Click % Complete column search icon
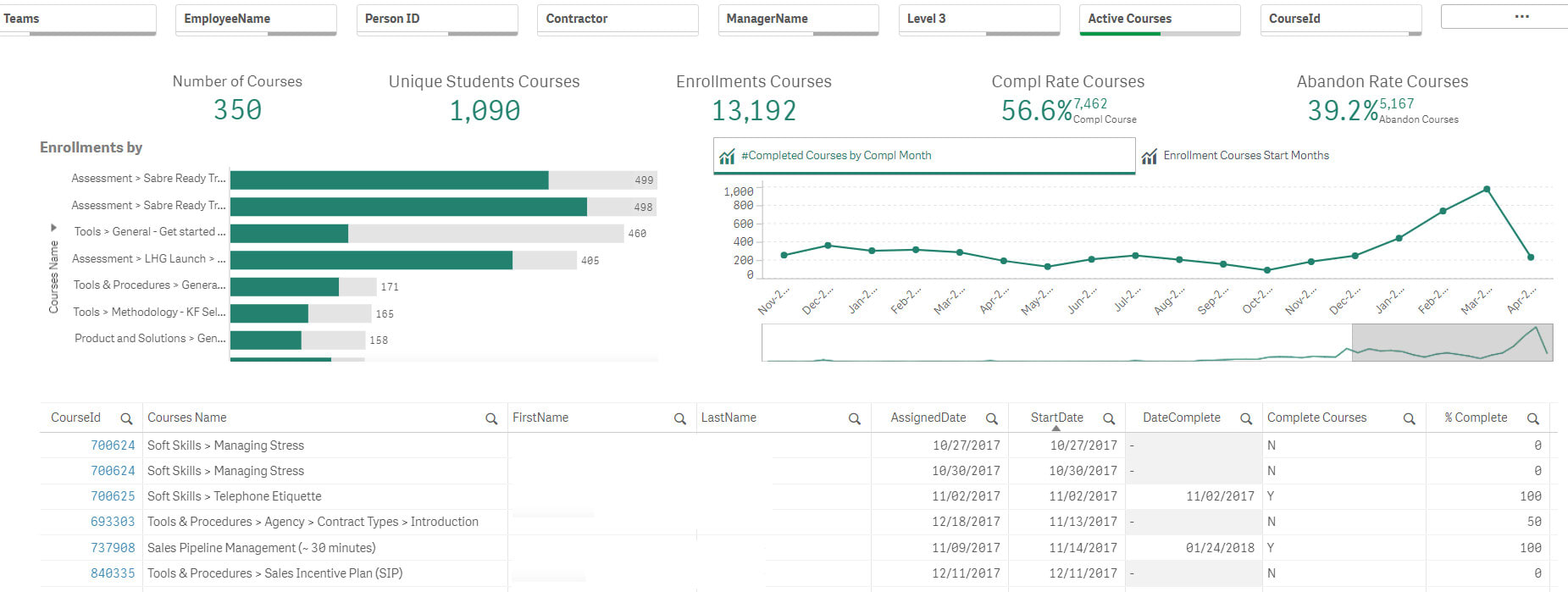This screenshot has height=592, width=1568. coord(1532,418)
